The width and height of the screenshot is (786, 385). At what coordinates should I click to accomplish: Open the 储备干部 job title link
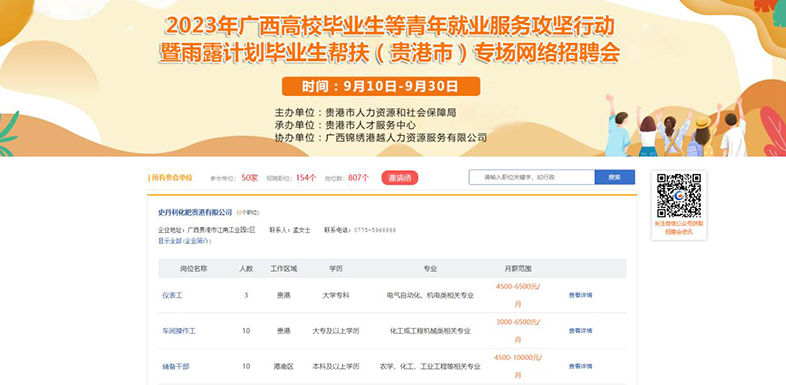(175, 367)
